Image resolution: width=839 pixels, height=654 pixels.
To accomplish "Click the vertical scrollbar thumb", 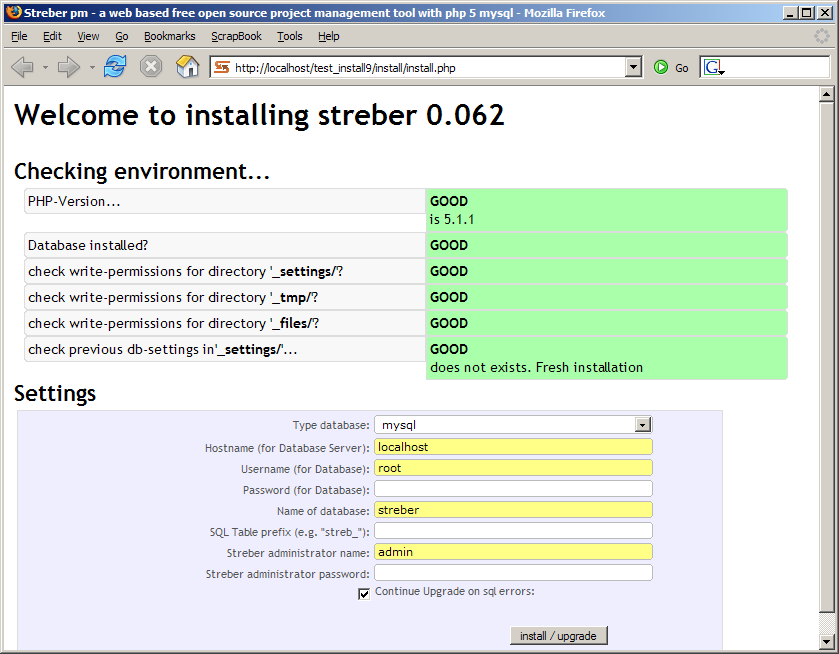I will coord(826,356).
